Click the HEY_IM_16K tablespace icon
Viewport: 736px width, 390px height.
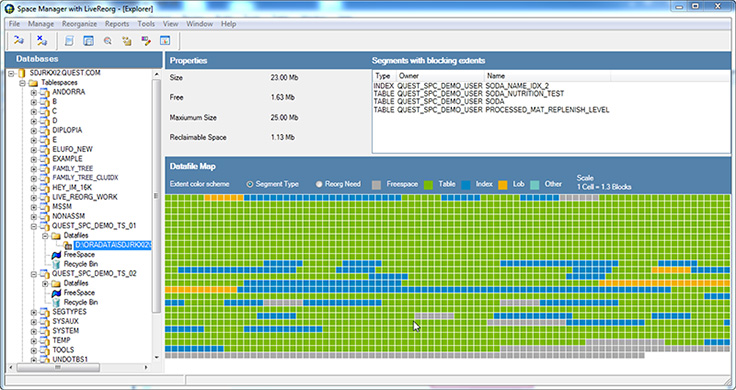pos(45,188)
